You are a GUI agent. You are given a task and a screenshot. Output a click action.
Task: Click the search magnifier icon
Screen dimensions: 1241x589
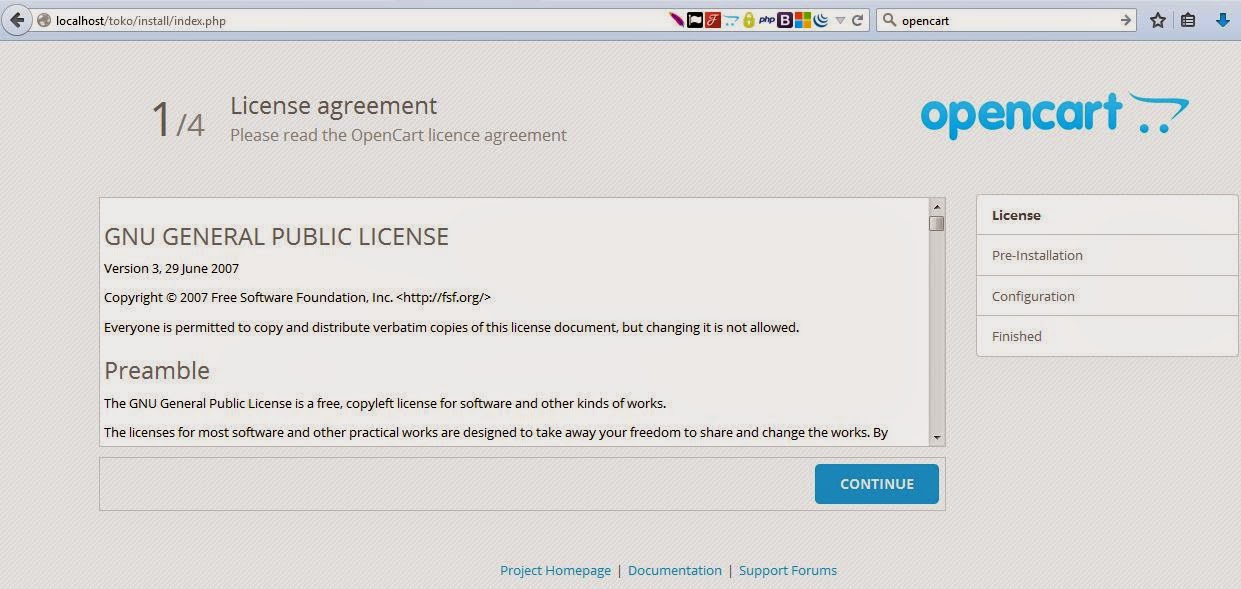[x=889, y=20]
